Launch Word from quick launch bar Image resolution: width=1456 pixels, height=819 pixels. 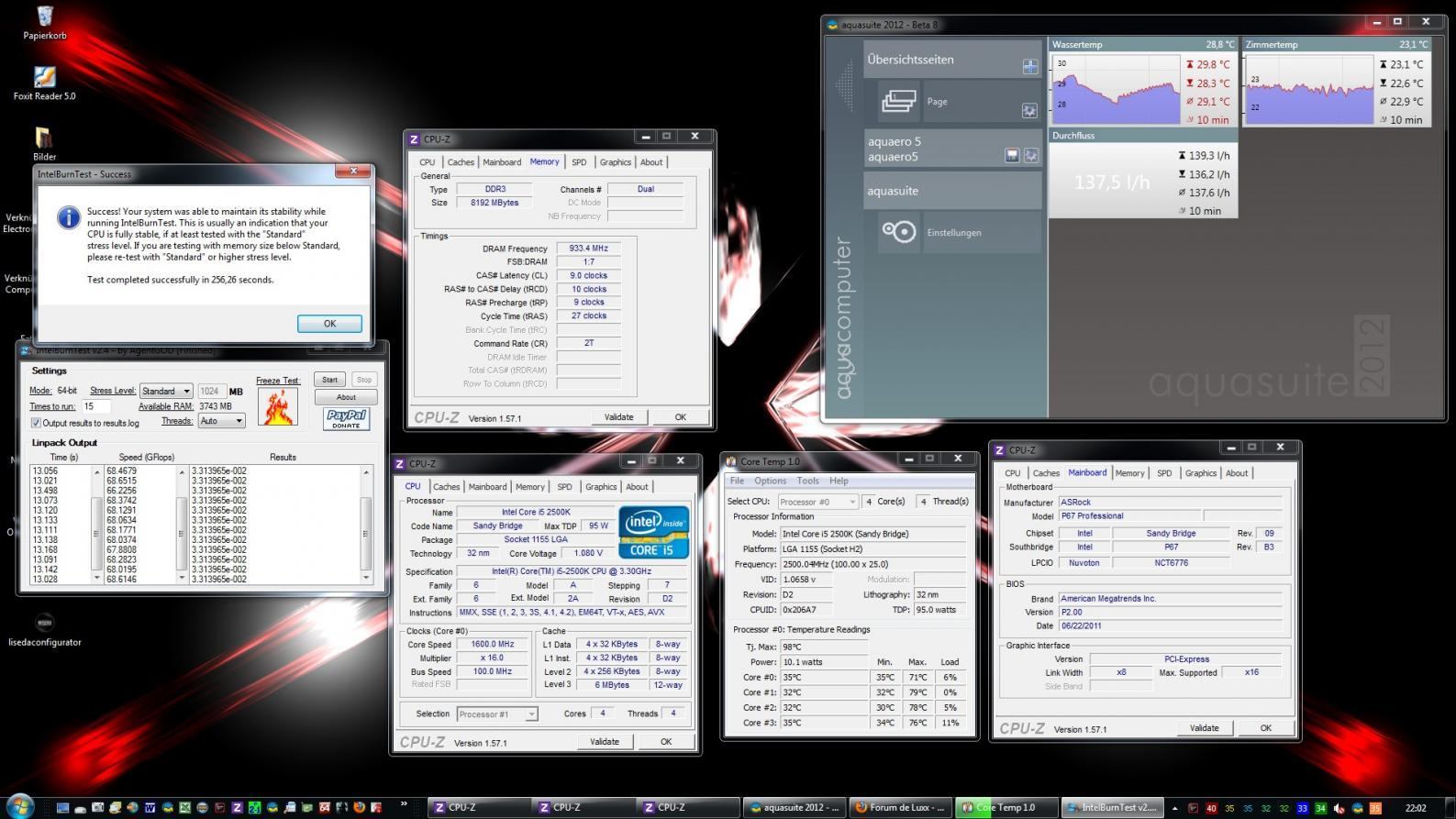coord(150,808)
